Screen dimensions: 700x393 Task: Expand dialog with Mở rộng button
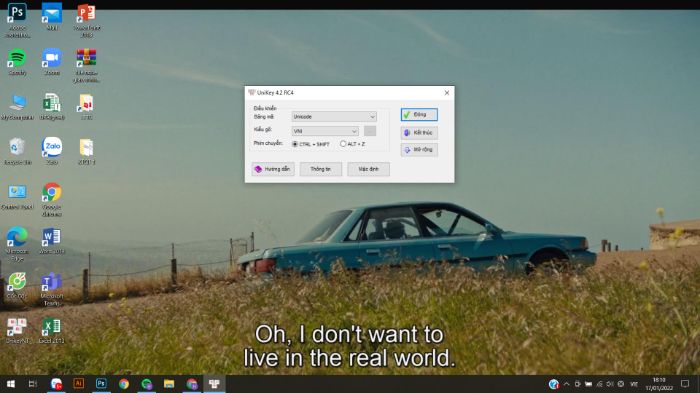tap(419, 150)
